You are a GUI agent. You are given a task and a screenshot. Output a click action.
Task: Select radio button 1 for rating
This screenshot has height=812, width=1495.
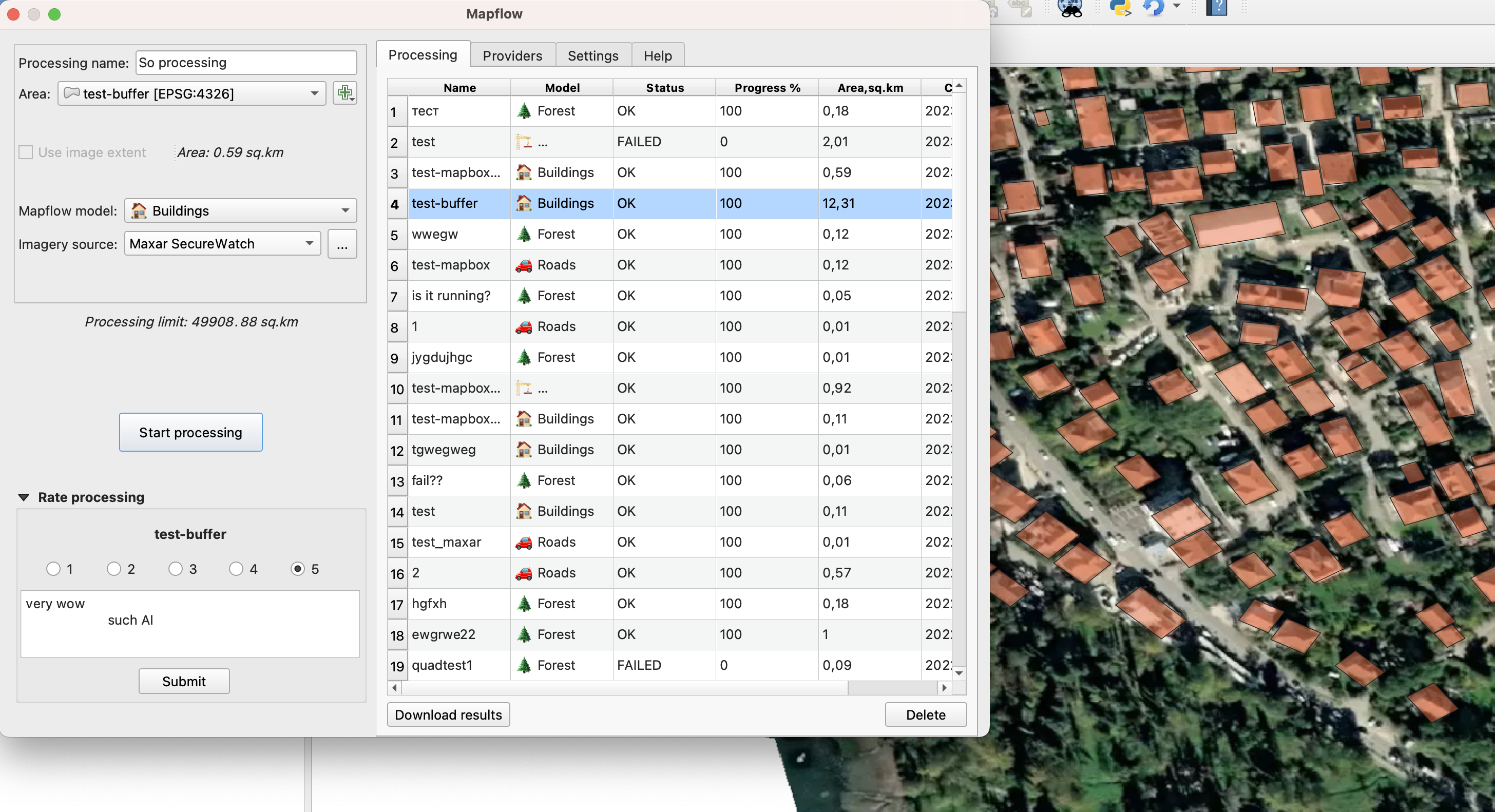[x=51, y=568]
